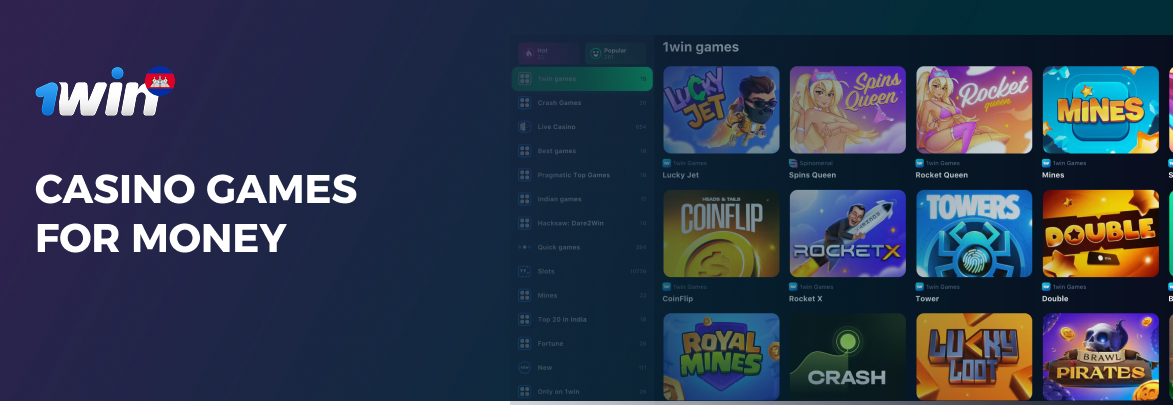This screenshot has height=405, width=1173.
Task: Click the 1win logo
Action: (105, 92)
